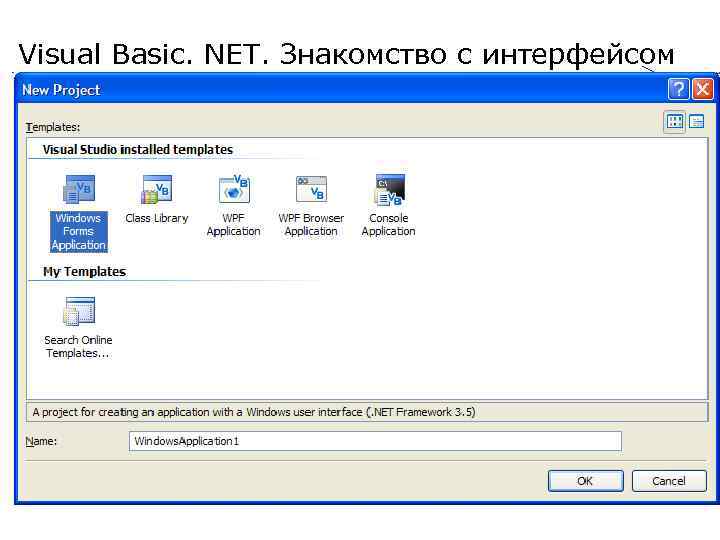The image size is (720, 540).
Task: Click the 'Console Application' label text
Action: coord(388,225)
